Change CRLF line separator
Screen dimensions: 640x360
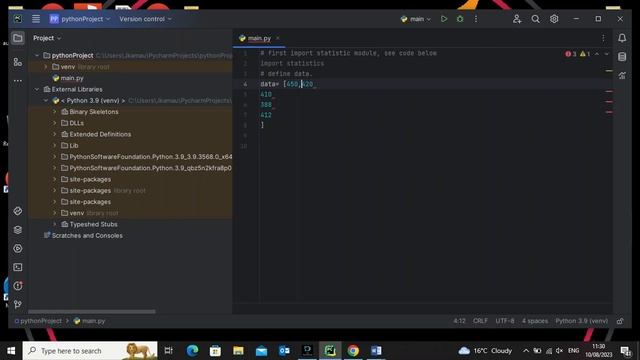pyautogui.click(x=480, y=321)
